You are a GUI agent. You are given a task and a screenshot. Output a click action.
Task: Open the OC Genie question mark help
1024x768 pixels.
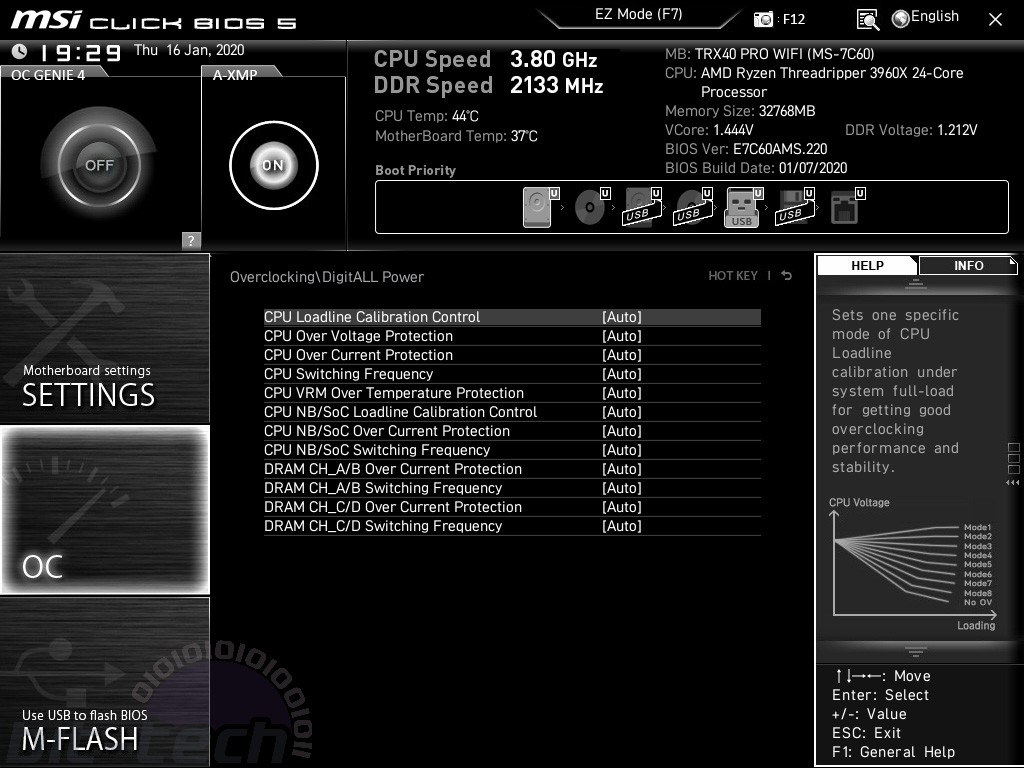[x=191, y=240]
